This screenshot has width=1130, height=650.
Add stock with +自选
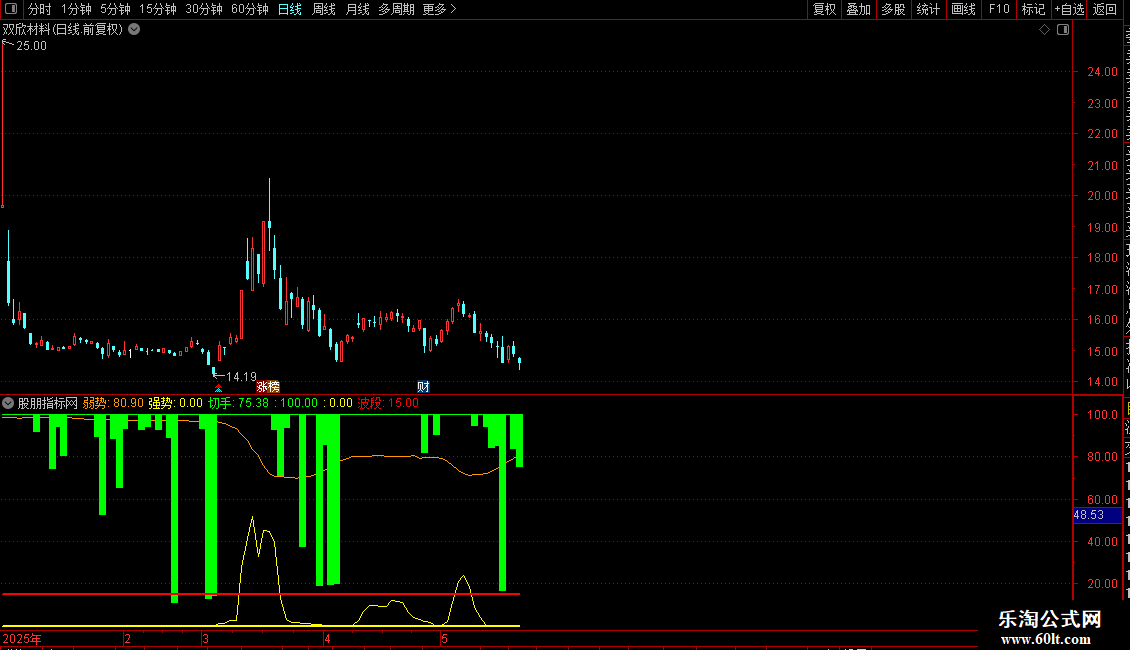click(x=1069, y=9)
